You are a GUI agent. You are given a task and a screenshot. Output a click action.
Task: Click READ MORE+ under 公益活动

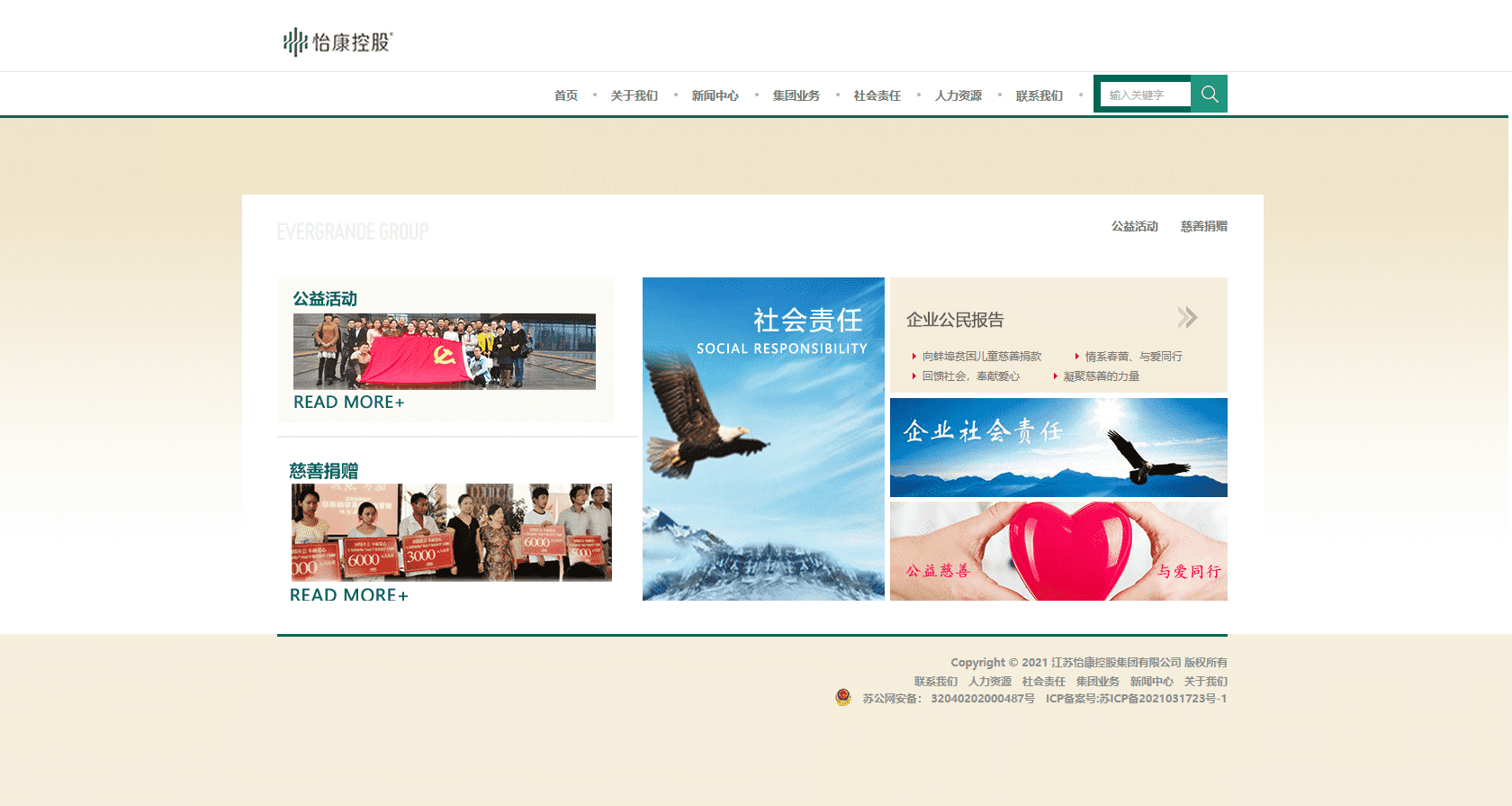tap(348, 403)
